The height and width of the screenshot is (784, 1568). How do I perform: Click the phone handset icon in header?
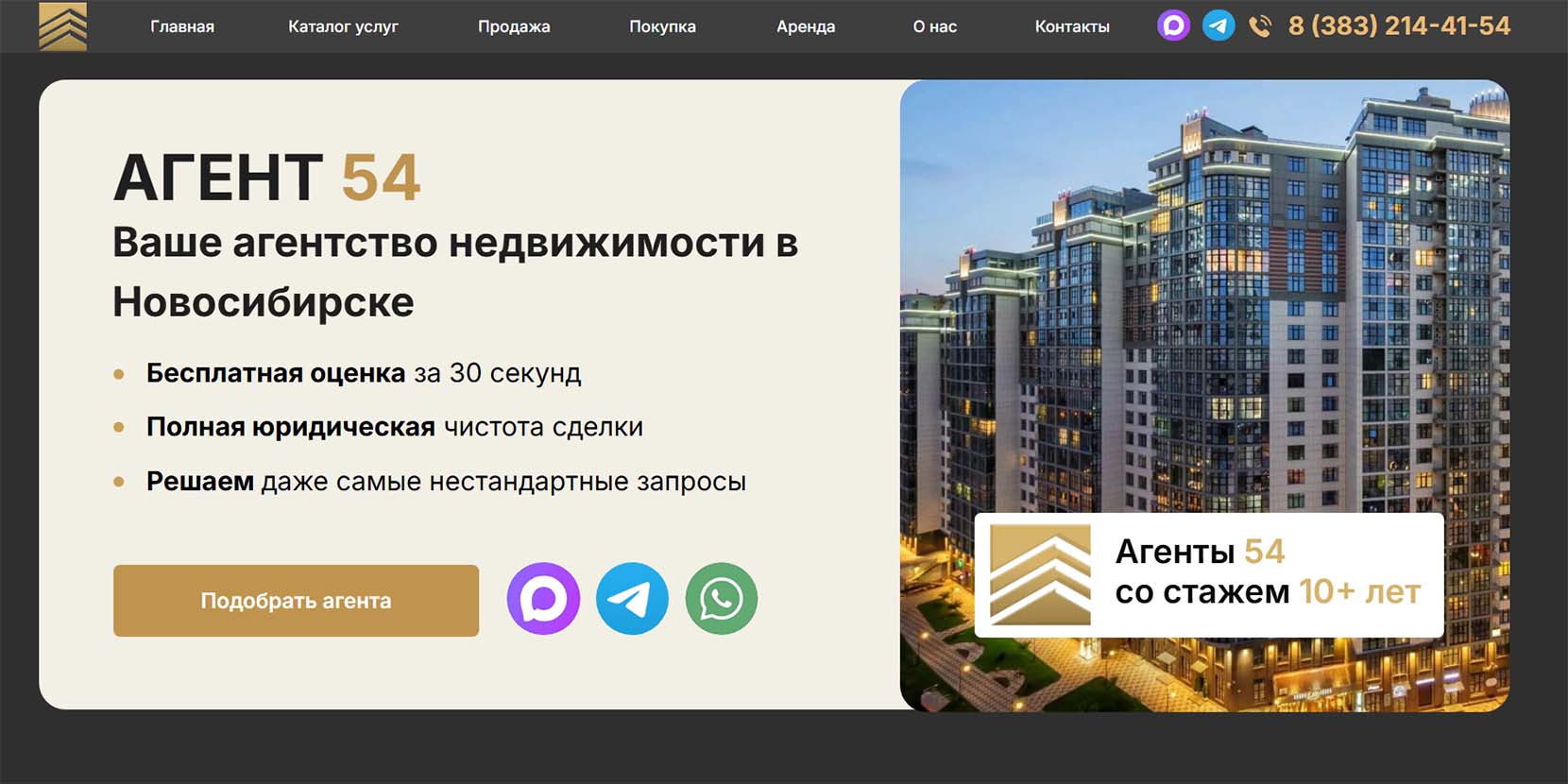pyautogui.click(x=1260, y=26)
